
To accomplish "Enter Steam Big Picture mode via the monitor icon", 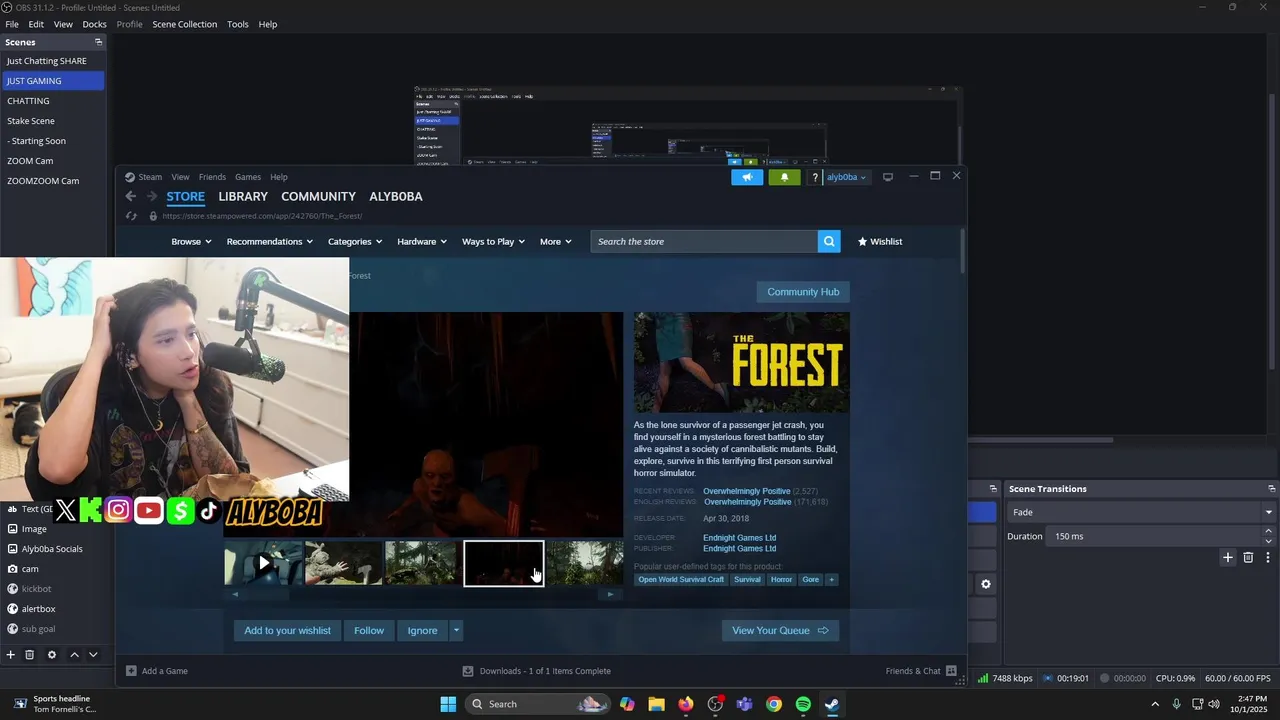I will click(887, 177).
